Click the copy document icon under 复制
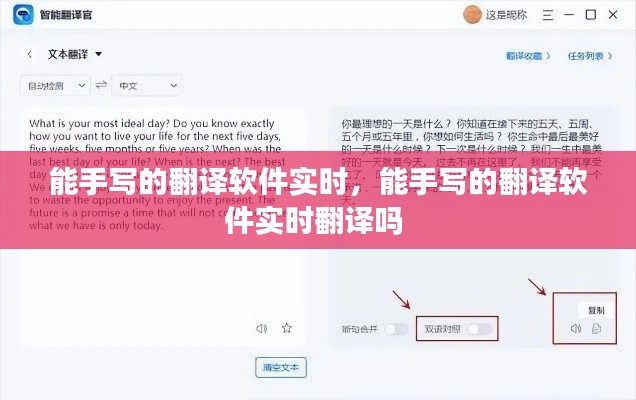This screenshot has width=636, height=400. [596, 328]
